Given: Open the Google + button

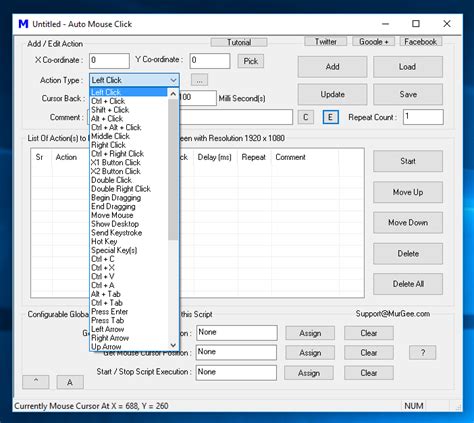Looking at the screenshot, I should [373, 42].
